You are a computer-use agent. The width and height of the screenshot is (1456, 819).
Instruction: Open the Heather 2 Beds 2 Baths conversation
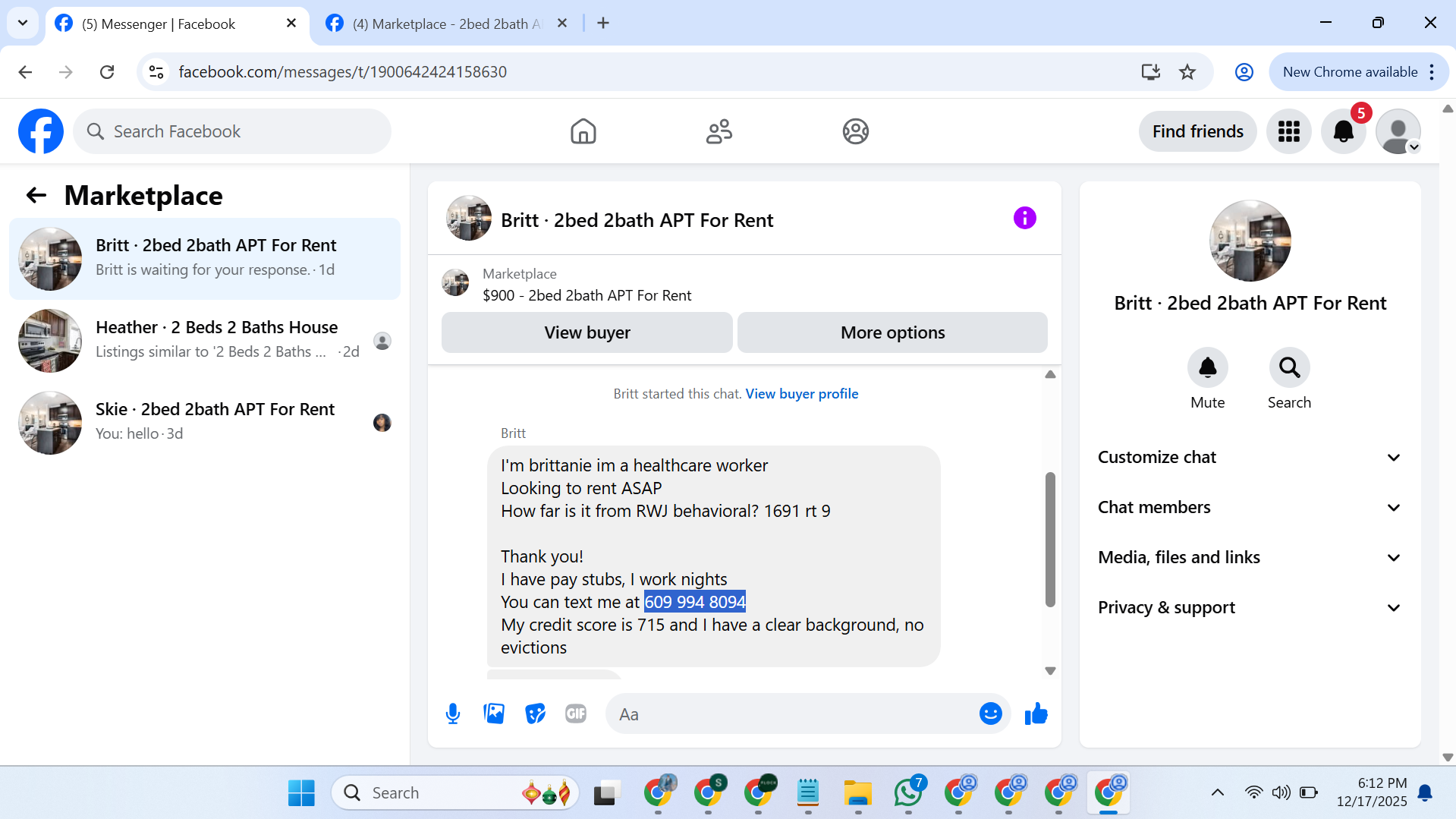[205, 341]
